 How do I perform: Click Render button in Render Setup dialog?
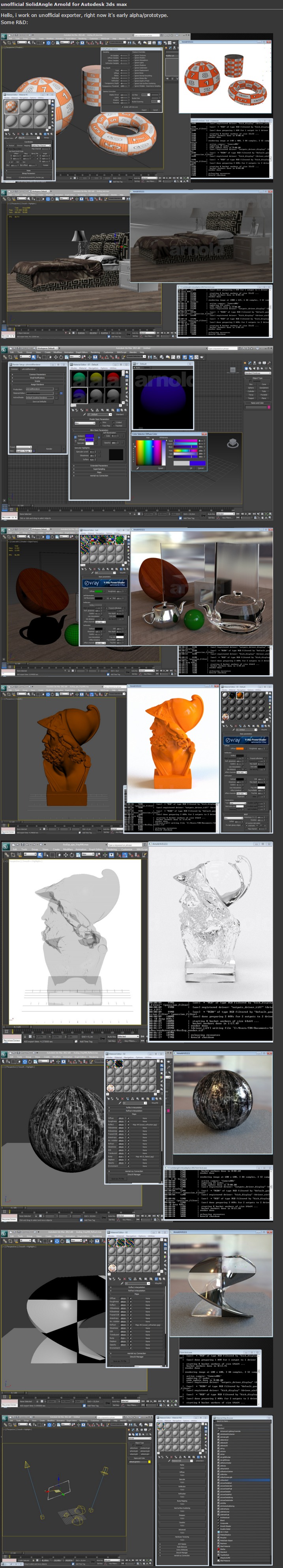49,450
